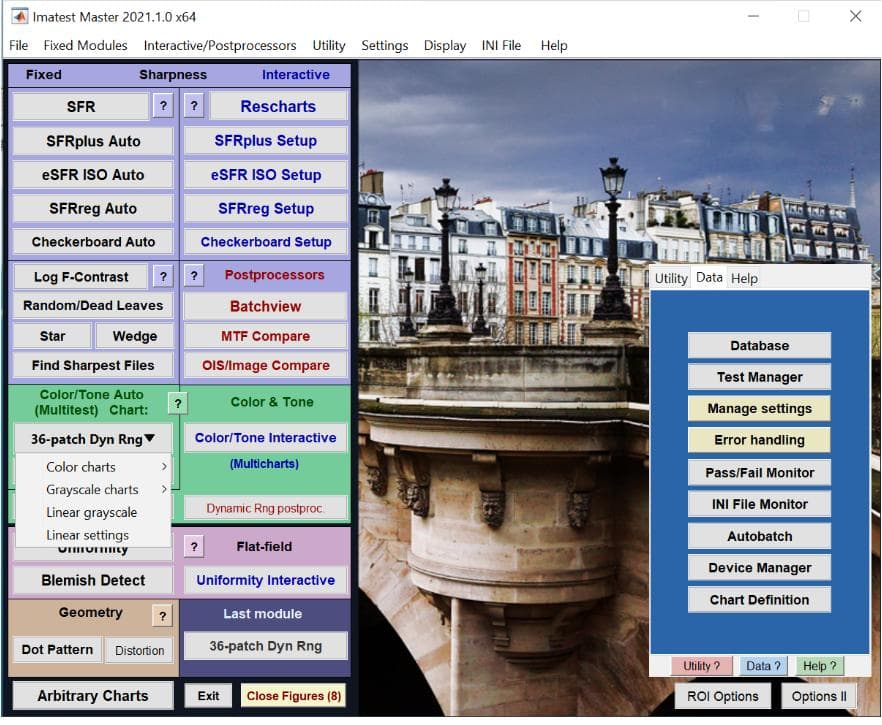Rerun last module 36-patch Dyn Rng
This screenshot has height=725, width=882.
pos(266,646)
